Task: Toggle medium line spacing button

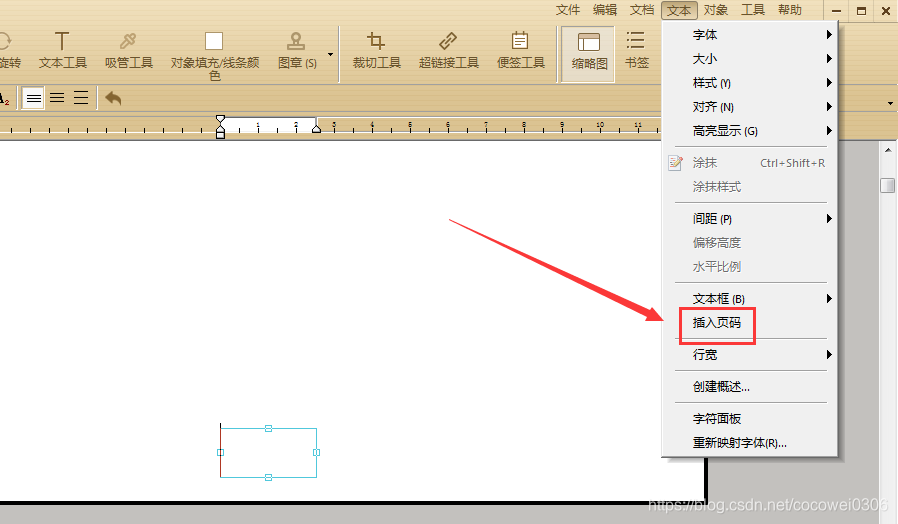Action: coord(57,98)
